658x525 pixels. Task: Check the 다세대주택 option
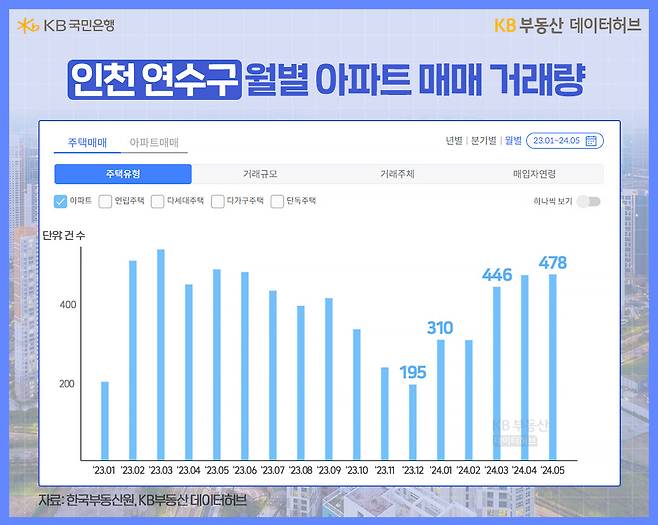tap(157, 201)
